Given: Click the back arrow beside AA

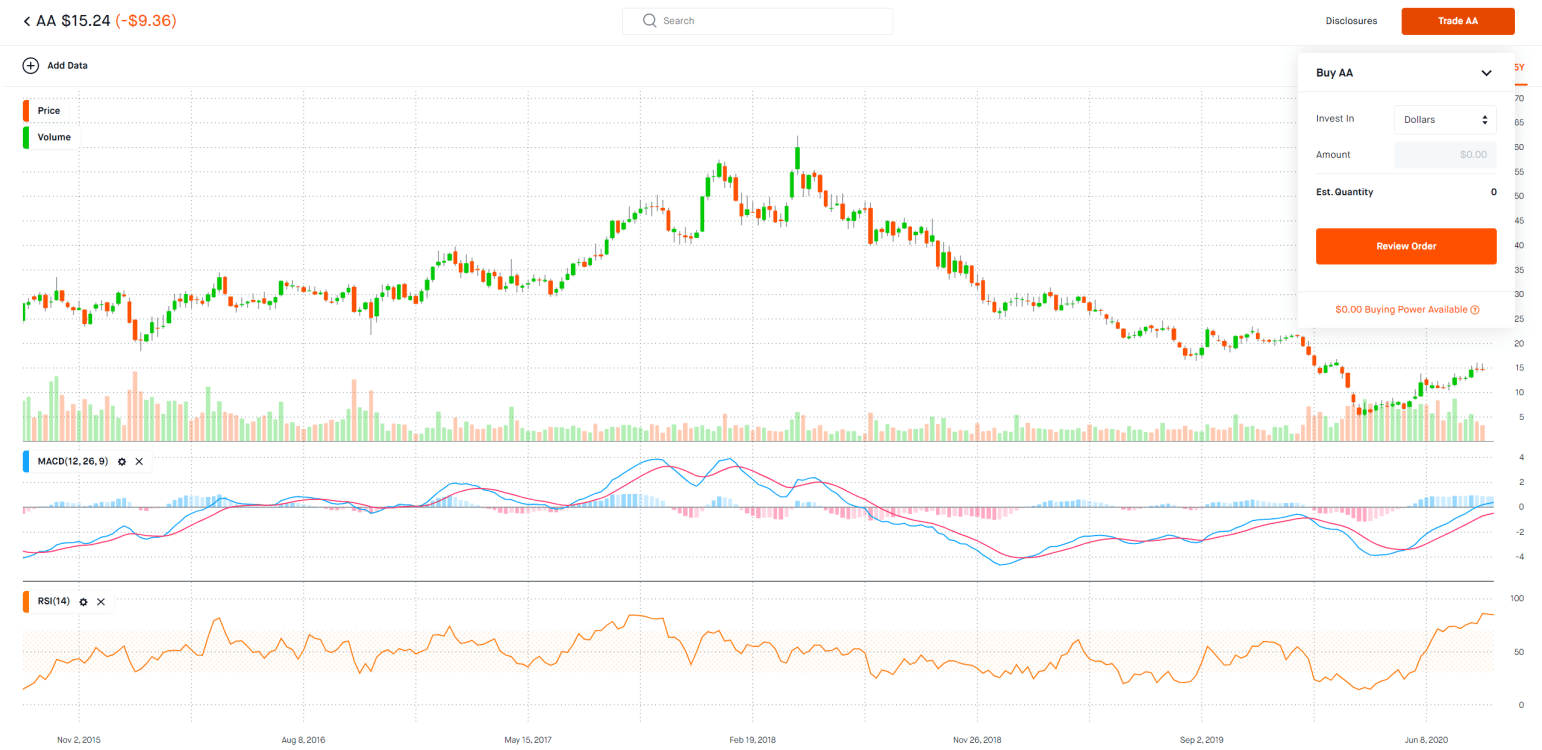Looking at the screenshot, I should click(27, 21).
